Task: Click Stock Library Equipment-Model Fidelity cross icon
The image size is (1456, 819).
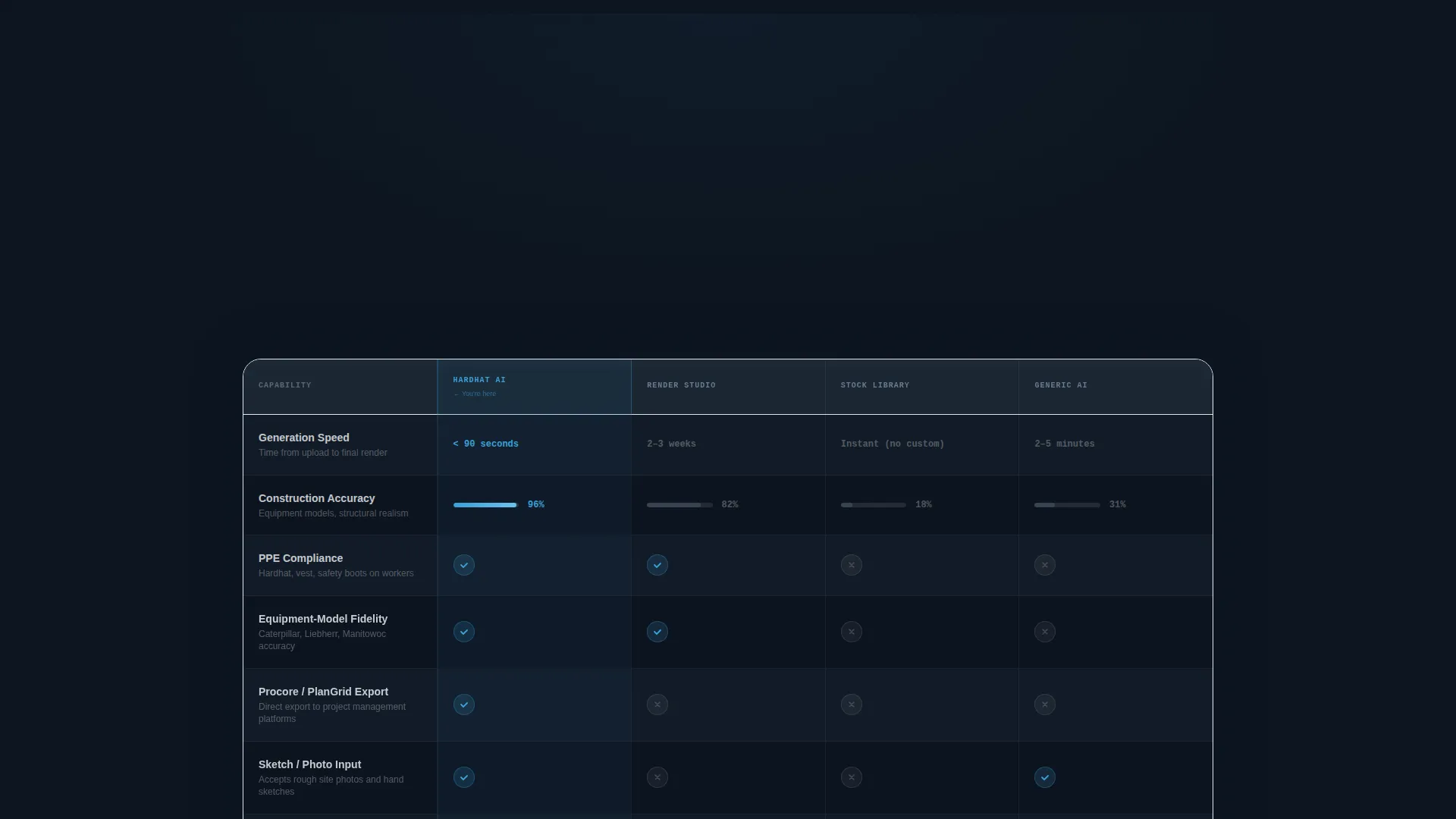Action: [851, 632]
